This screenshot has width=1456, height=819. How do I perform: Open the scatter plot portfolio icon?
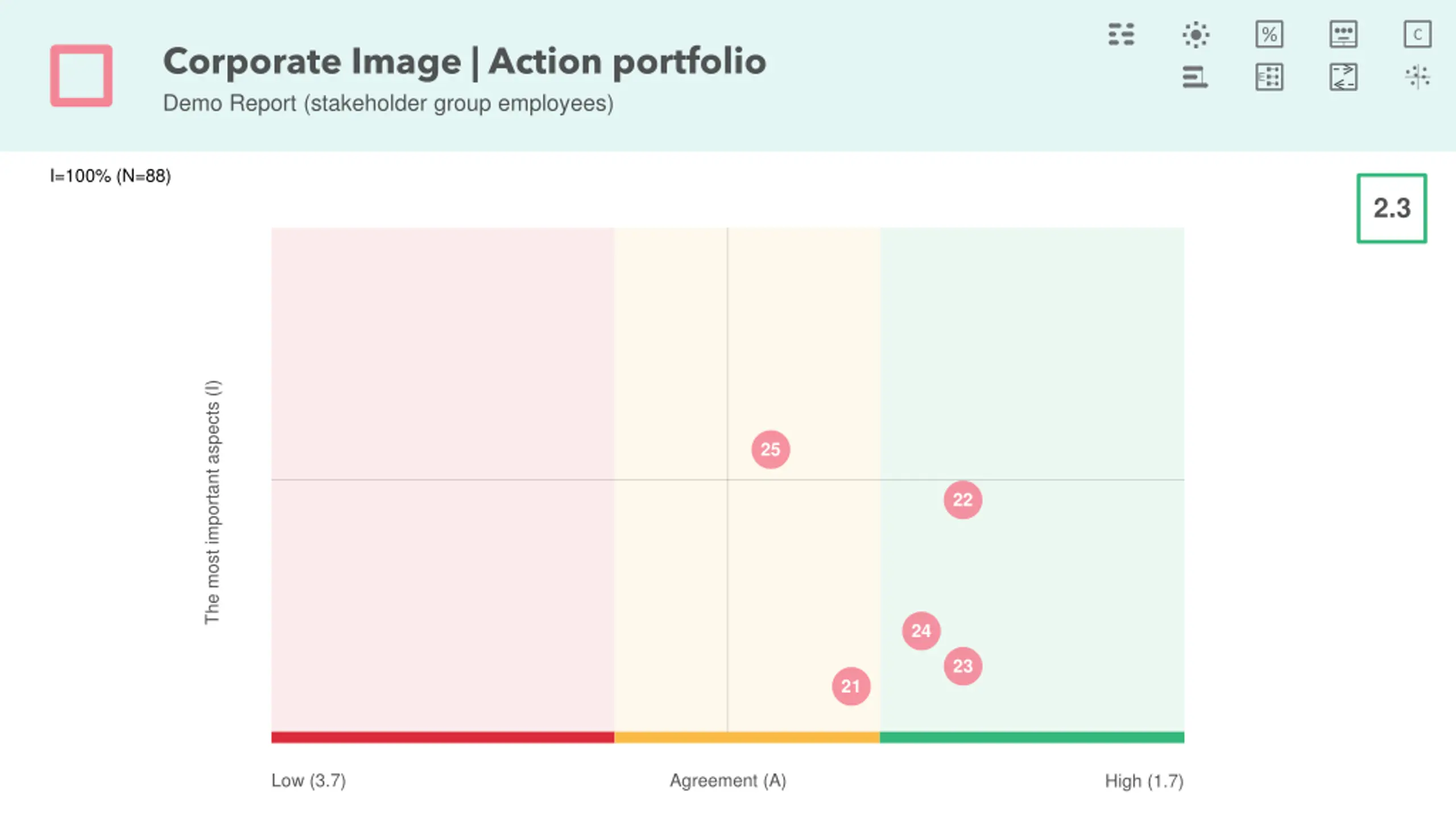click(x=1417, y=77)
